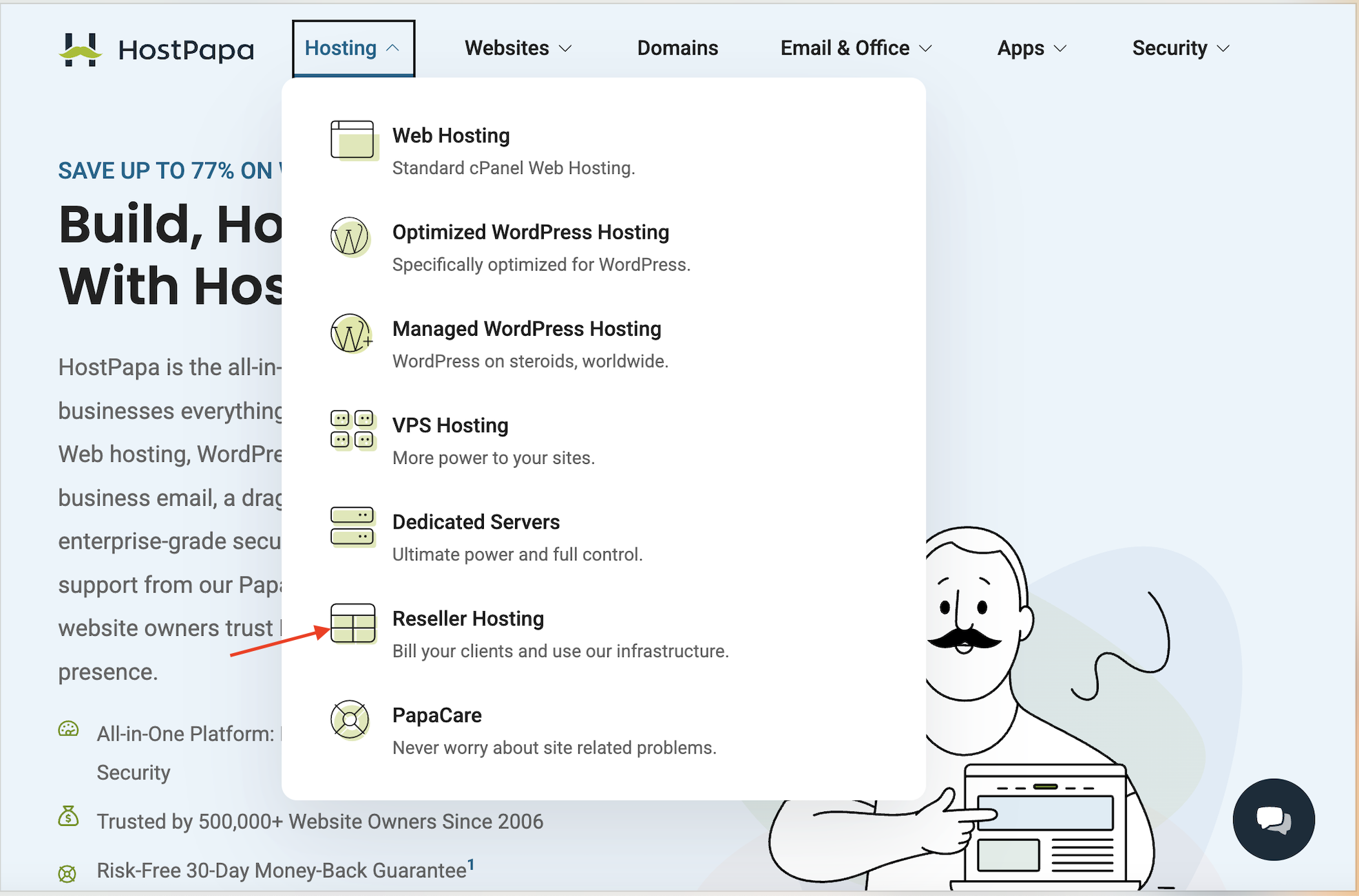The height and width of the screenshot is (896, 1359).
Task: Click 'Ultimate power and full control.' text
Action: click(517, 555)
